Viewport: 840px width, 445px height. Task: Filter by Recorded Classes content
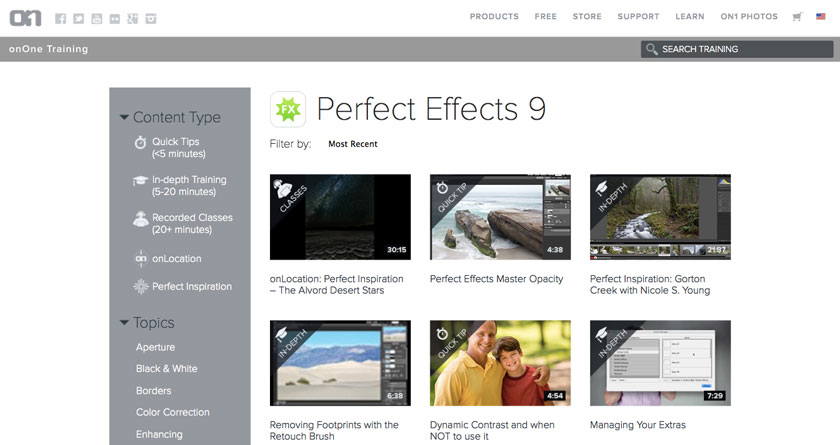[192, 224]
